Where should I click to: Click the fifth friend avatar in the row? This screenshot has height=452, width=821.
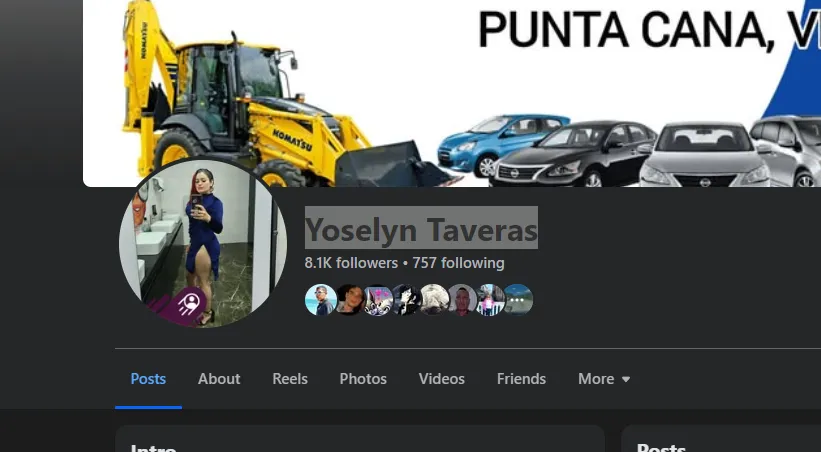click(434, 300)
